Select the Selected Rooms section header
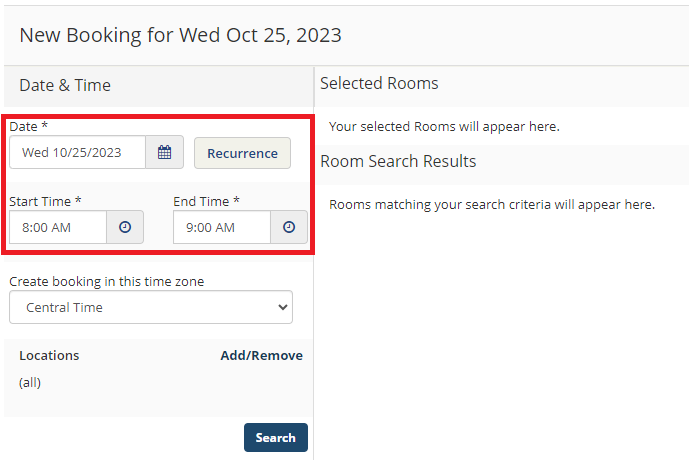This screenshot has height=460, width=689. (x=379, y=83)
